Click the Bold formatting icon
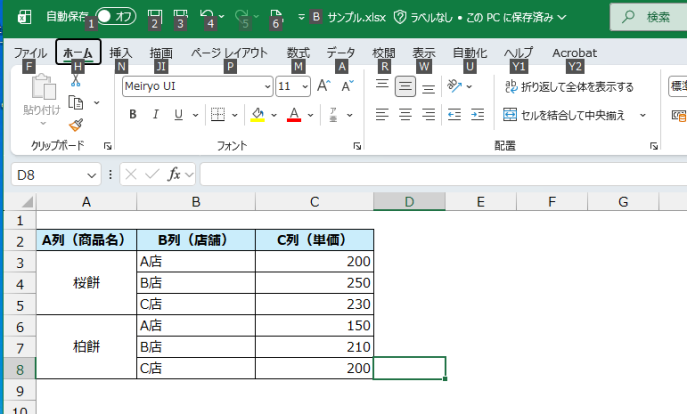Screen dimensions: 687x415 pos(133,115)
